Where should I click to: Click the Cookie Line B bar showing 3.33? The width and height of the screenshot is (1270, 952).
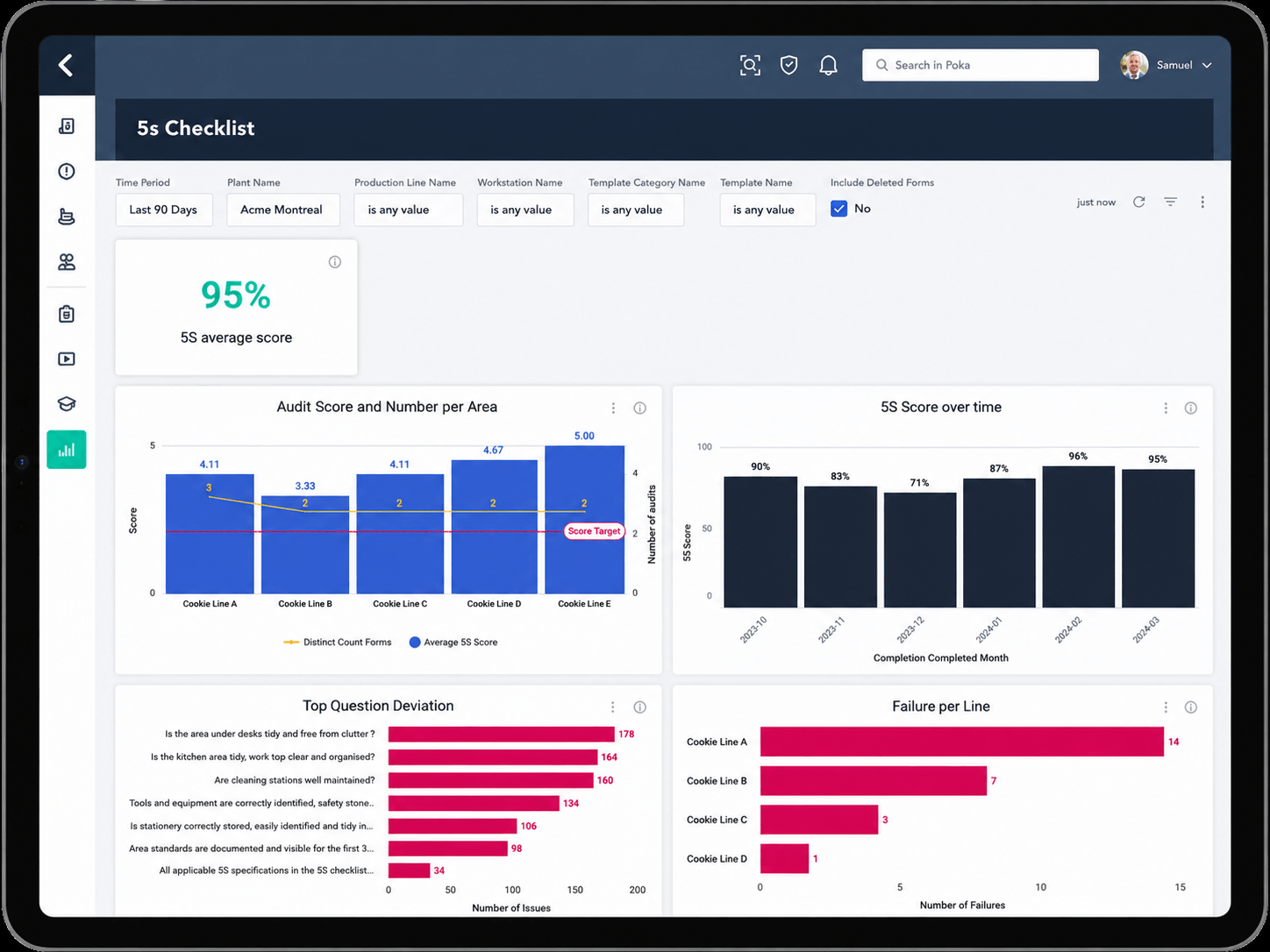coord(305,544)
